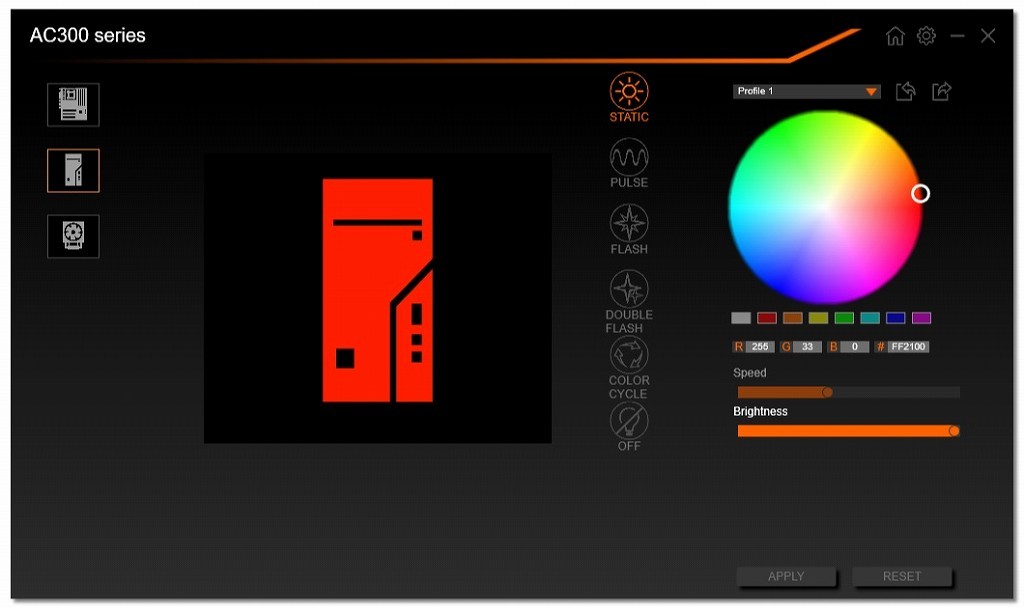
Task: Open settings gear icon
Action: tap(926, 35)
